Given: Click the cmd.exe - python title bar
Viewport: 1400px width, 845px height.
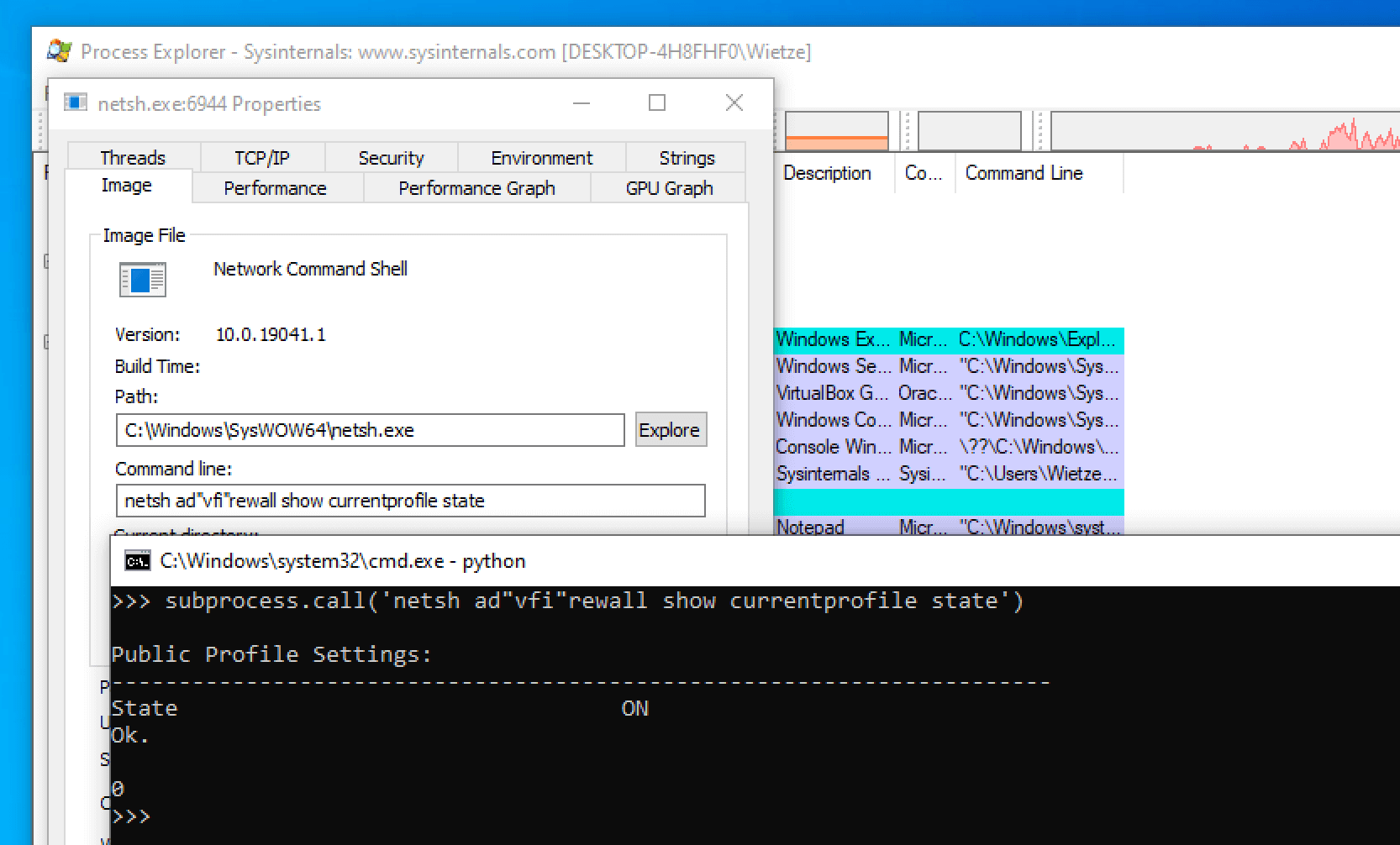Looking at the screenshot, I should pyautogui.click(x=755, y=561).
